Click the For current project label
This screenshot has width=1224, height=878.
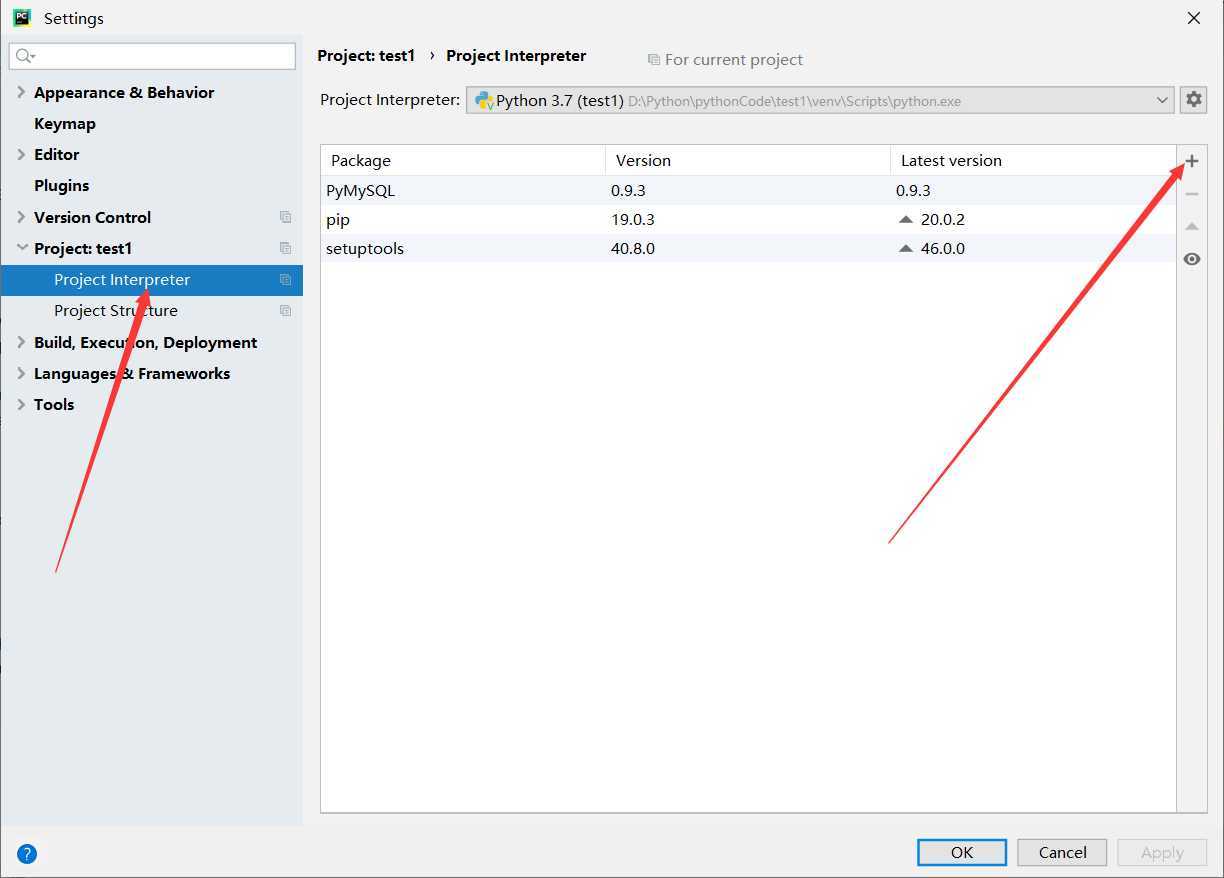point(734,60)
